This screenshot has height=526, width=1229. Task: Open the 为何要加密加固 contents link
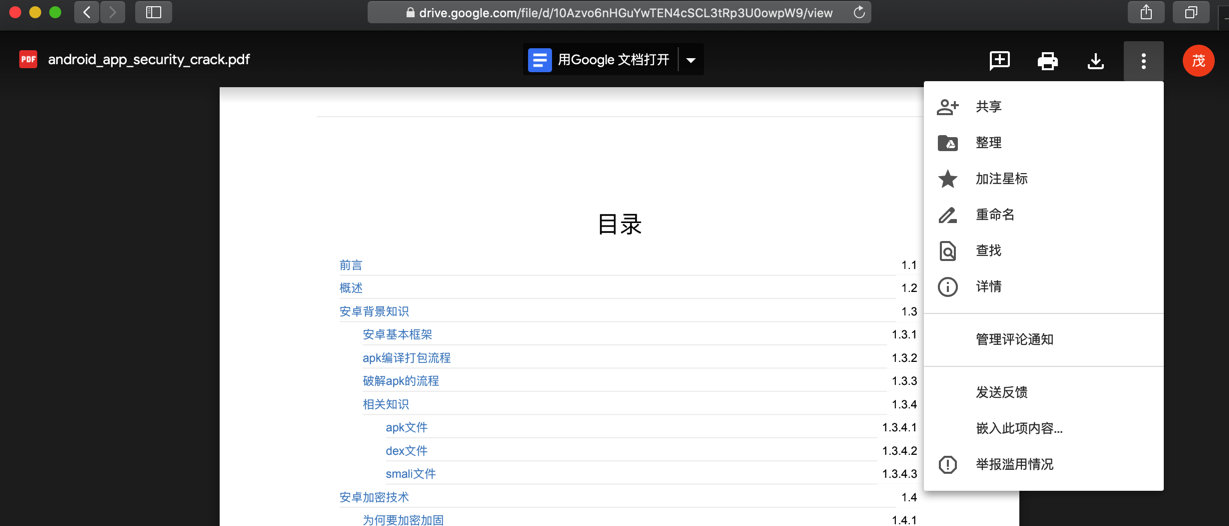[x=403, y=520]
